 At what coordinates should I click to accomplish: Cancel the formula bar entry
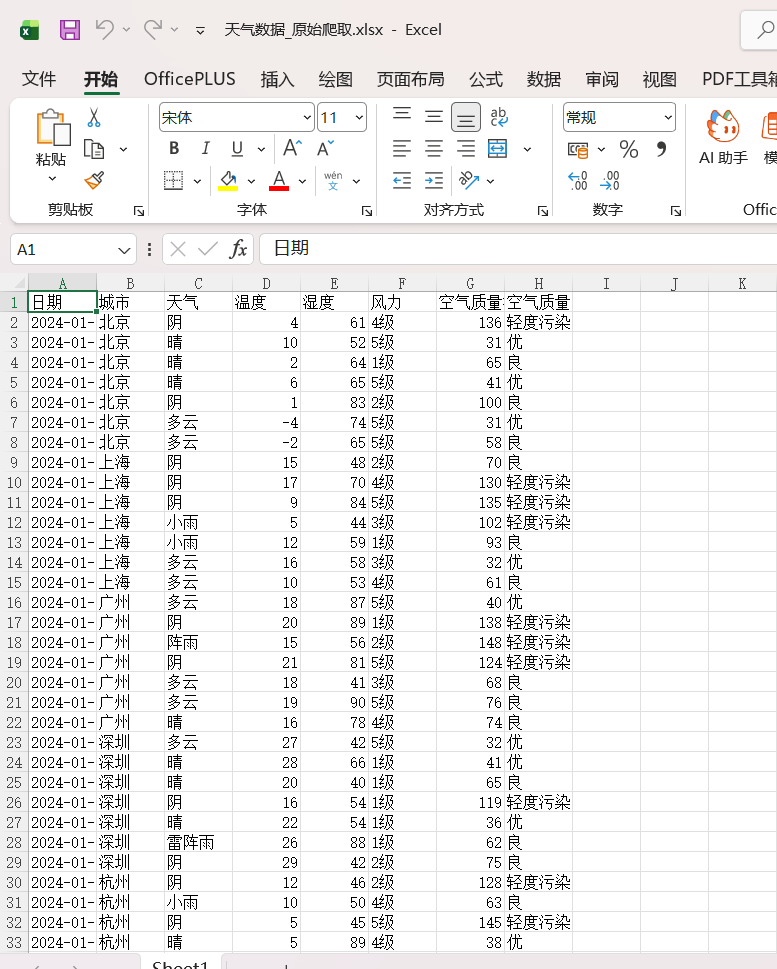tap(178, 249)
